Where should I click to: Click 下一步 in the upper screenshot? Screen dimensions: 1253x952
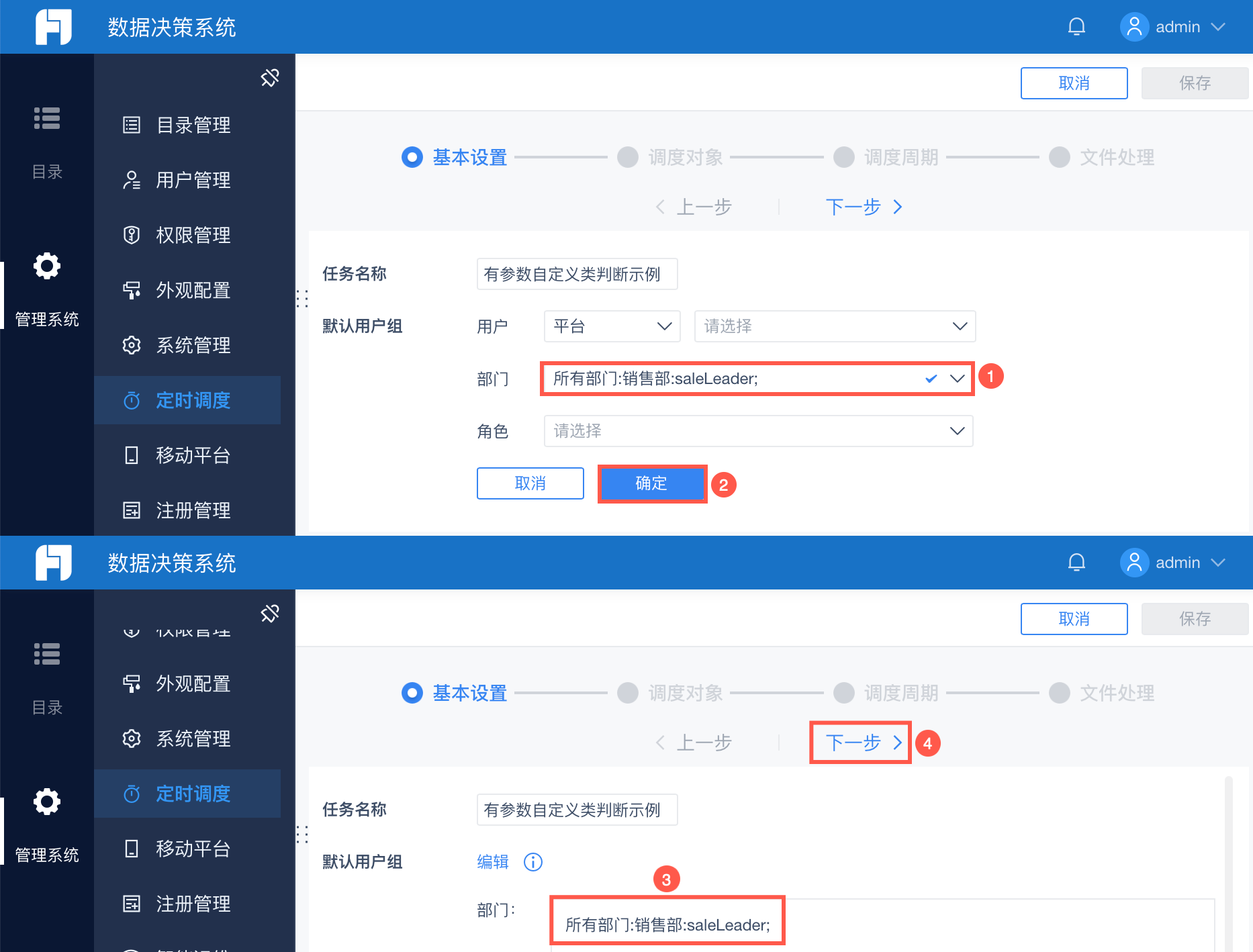[x=863, y=207]
